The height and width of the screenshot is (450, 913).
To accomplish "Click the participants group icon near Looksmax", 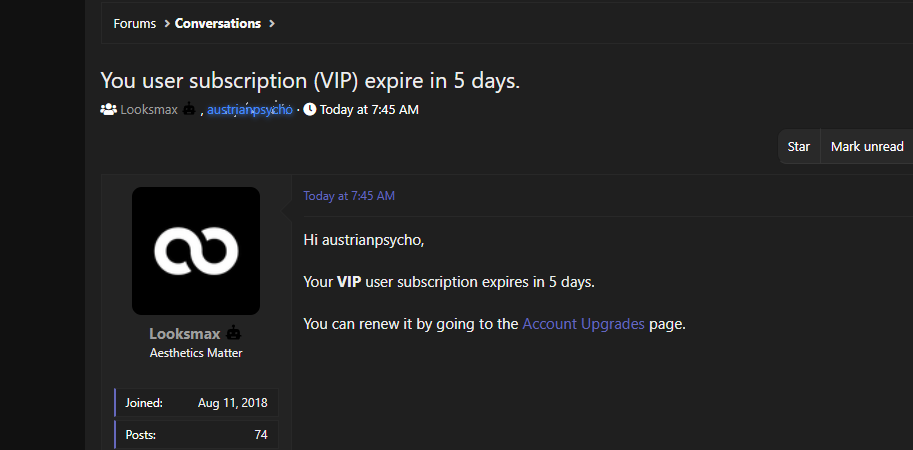I will (x=108, y=109).
